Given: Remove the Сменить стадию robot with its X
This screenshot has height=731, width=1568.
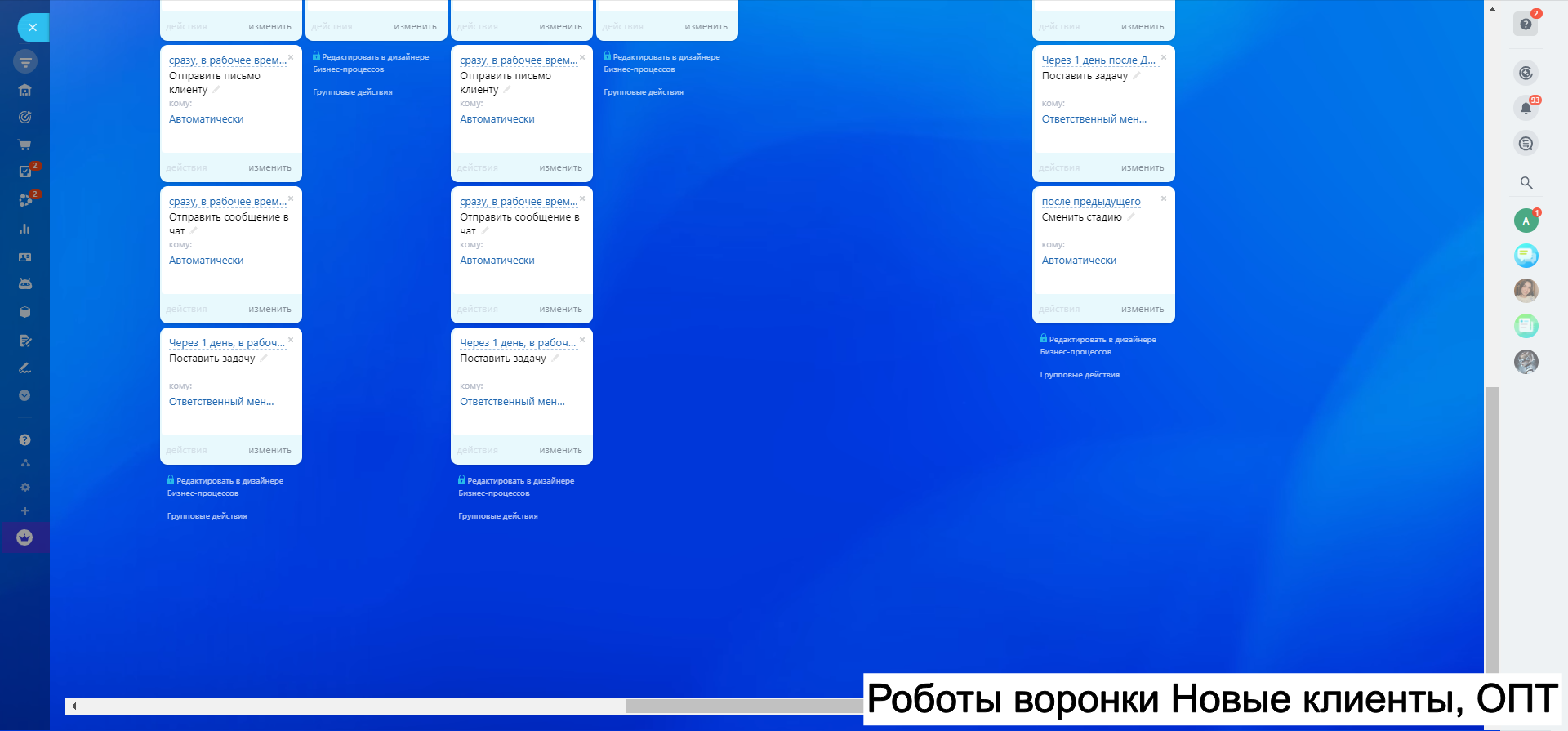Looking at the screenshot, I should [1164, 198].
